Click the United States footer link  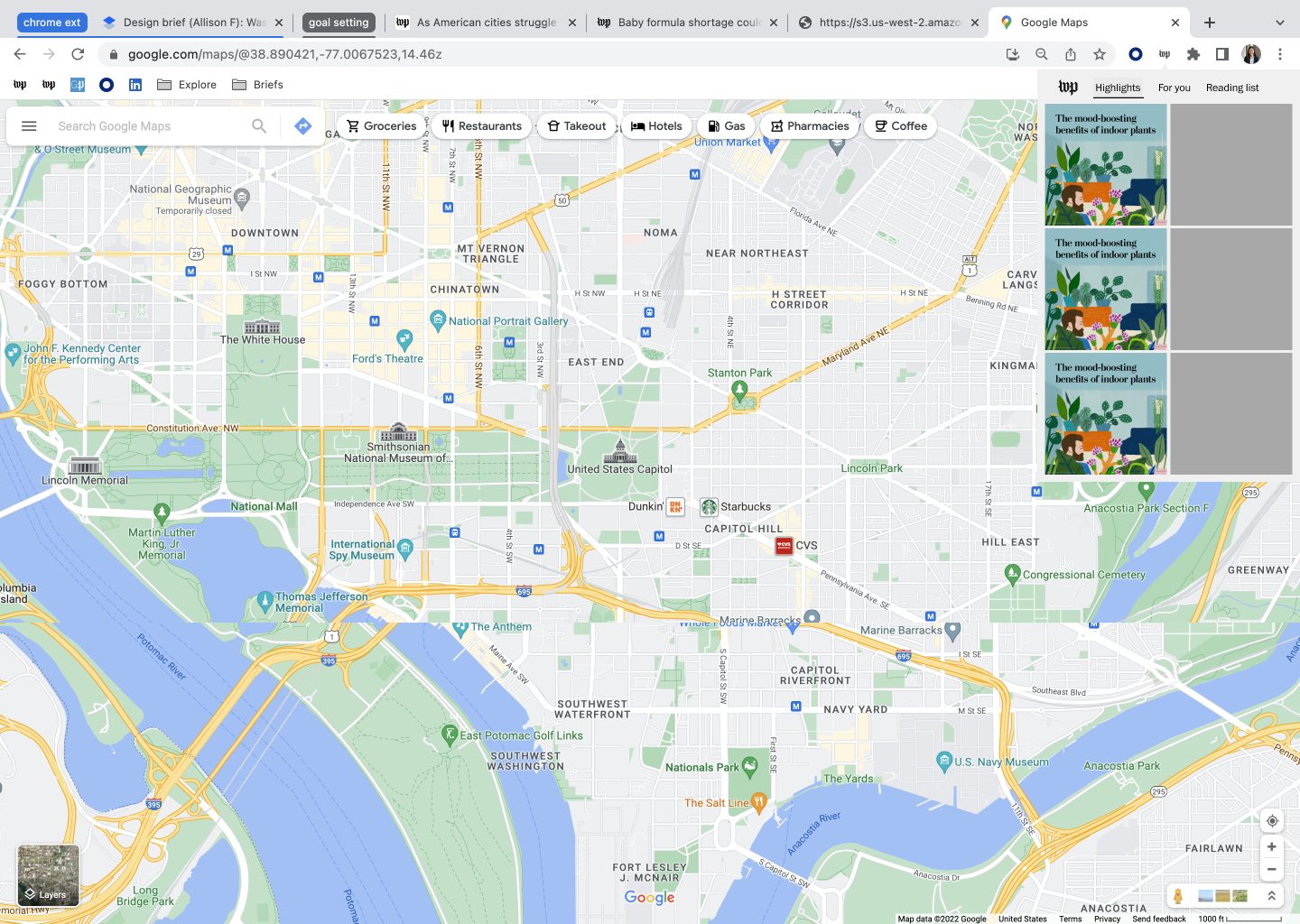tap(1023, 919)
